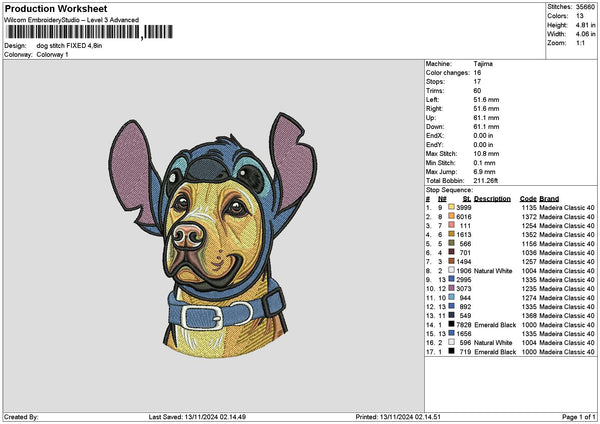600x424 pixels.
Task: Click the 'Page 1 of 1' footer text
Action: [579, 417]
